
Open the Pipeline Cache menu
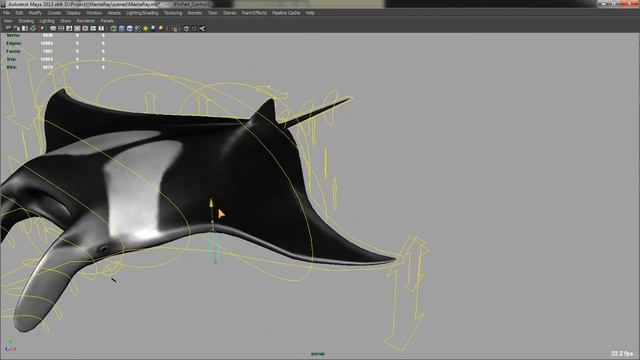point(286,13)
